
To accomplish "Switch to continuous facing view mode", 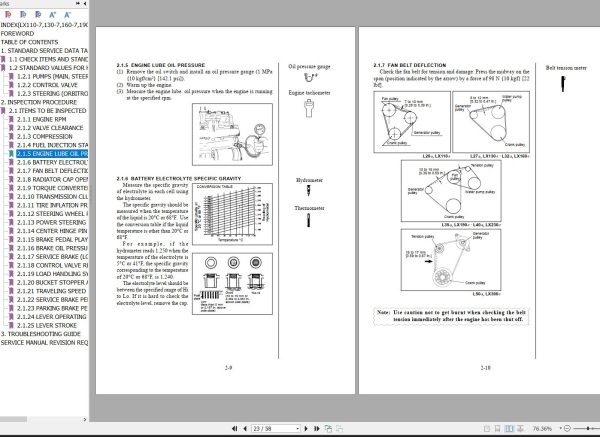I will click(520, 429).
